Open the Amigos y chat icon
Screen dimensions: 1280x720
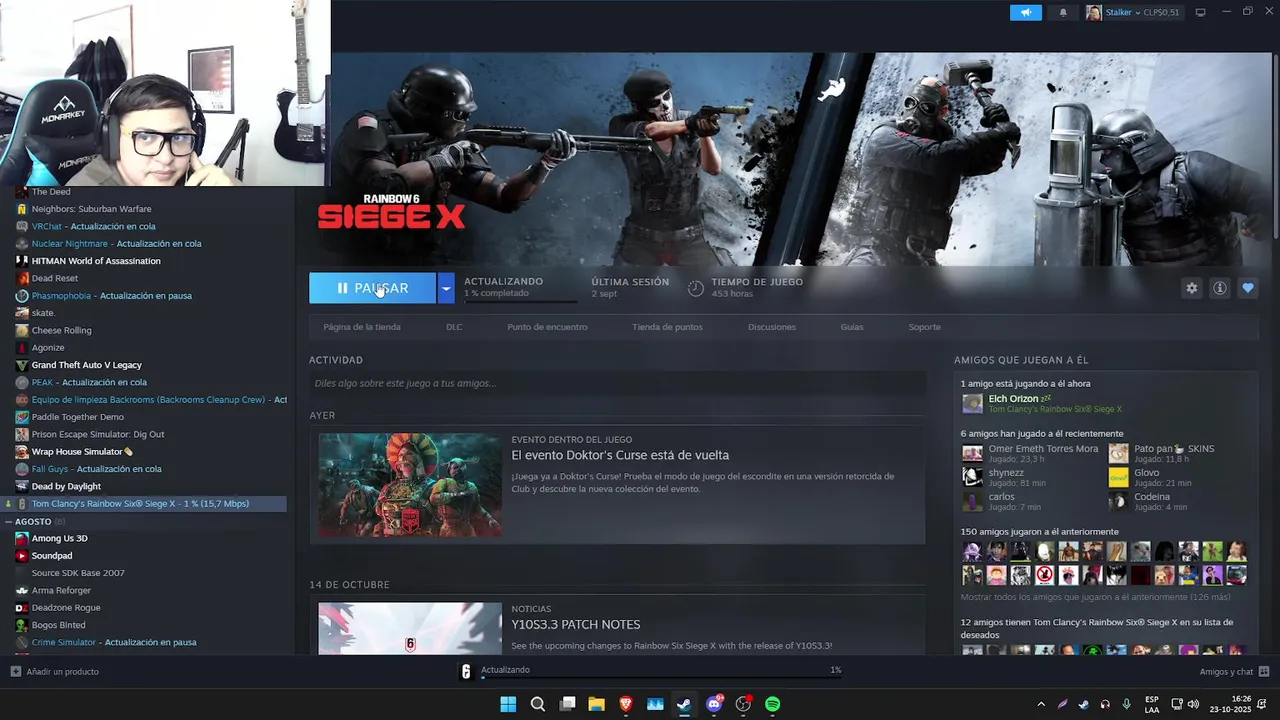click(x=1264, y=671)
